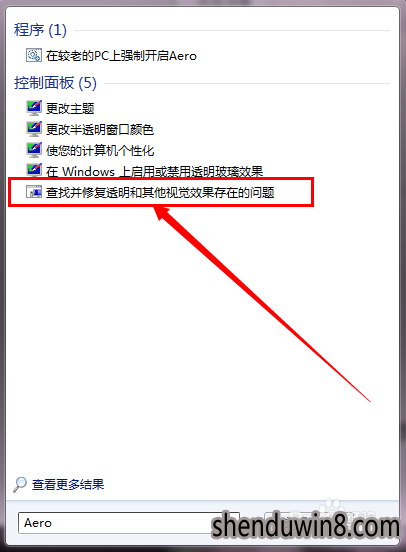The height and width of the screenshot is (552, 406).
Task: Open 查找并修复透明和其他视觉效果存在的问题 result
Action: (x=160, y=192)
